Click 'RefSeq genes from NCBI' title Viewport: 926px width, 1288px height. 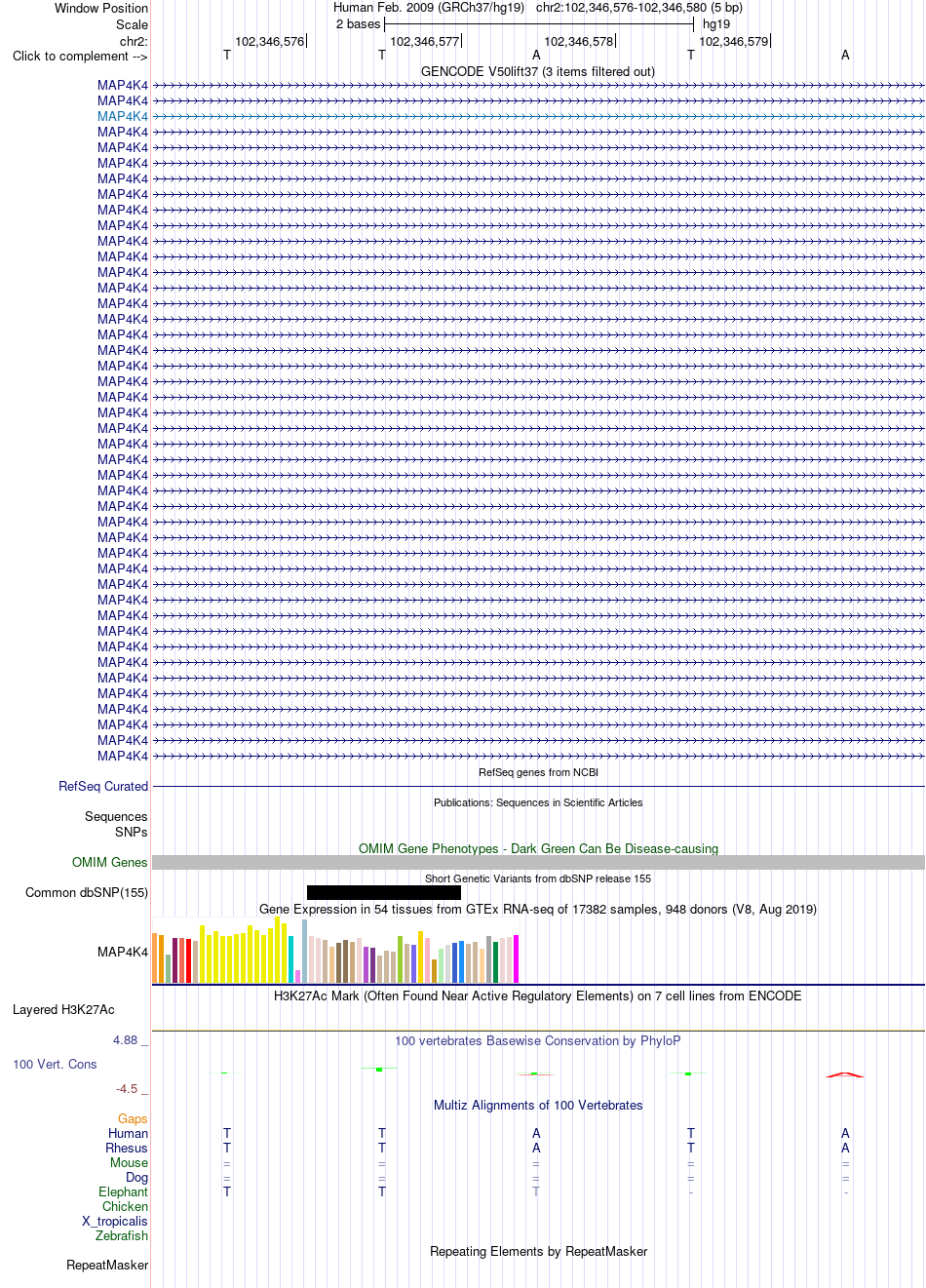pos(538,772)
